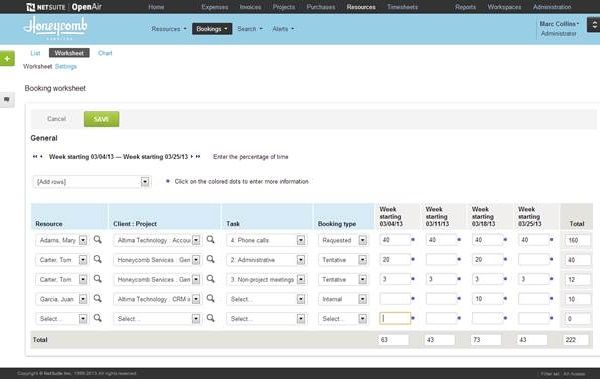Image resolution: width=600 pixels, height=381 pixels.
Task: Open the Home navigation item
Action: (x=156, y=7)
